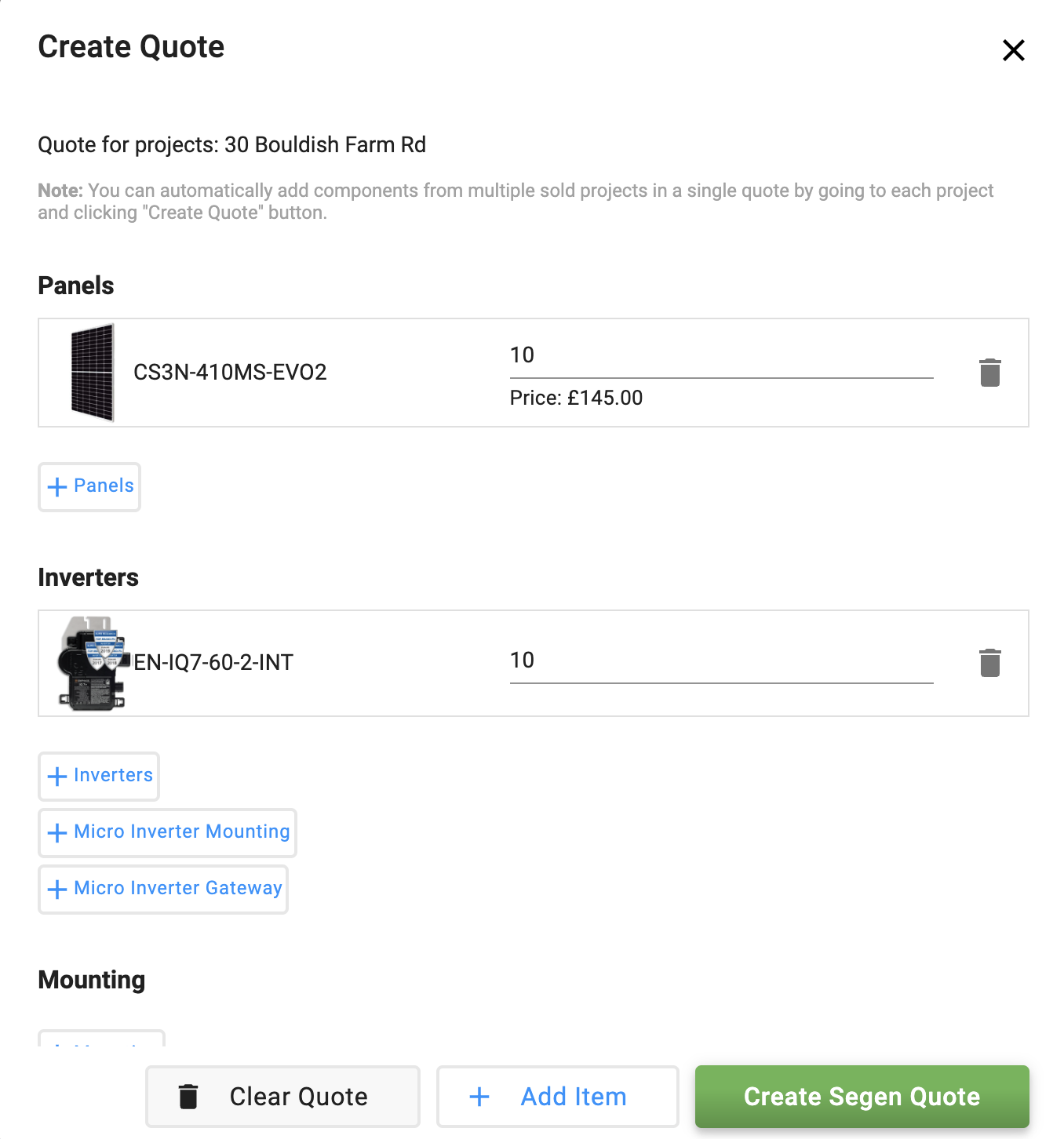The image size is (1064, 1139).
Task: Delete the EN-IQ7-60-2-INT inverter row
Action: 990,663
